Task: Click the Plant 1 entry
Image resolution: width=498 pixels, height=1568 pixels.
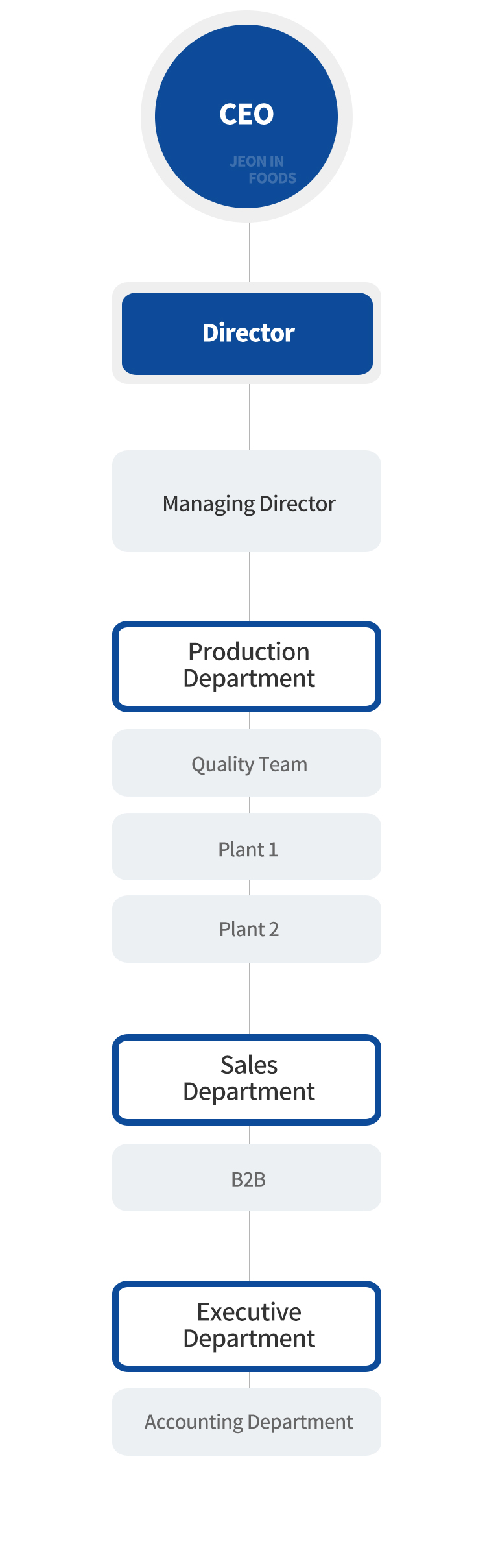Action: click(x=246, y=847)
